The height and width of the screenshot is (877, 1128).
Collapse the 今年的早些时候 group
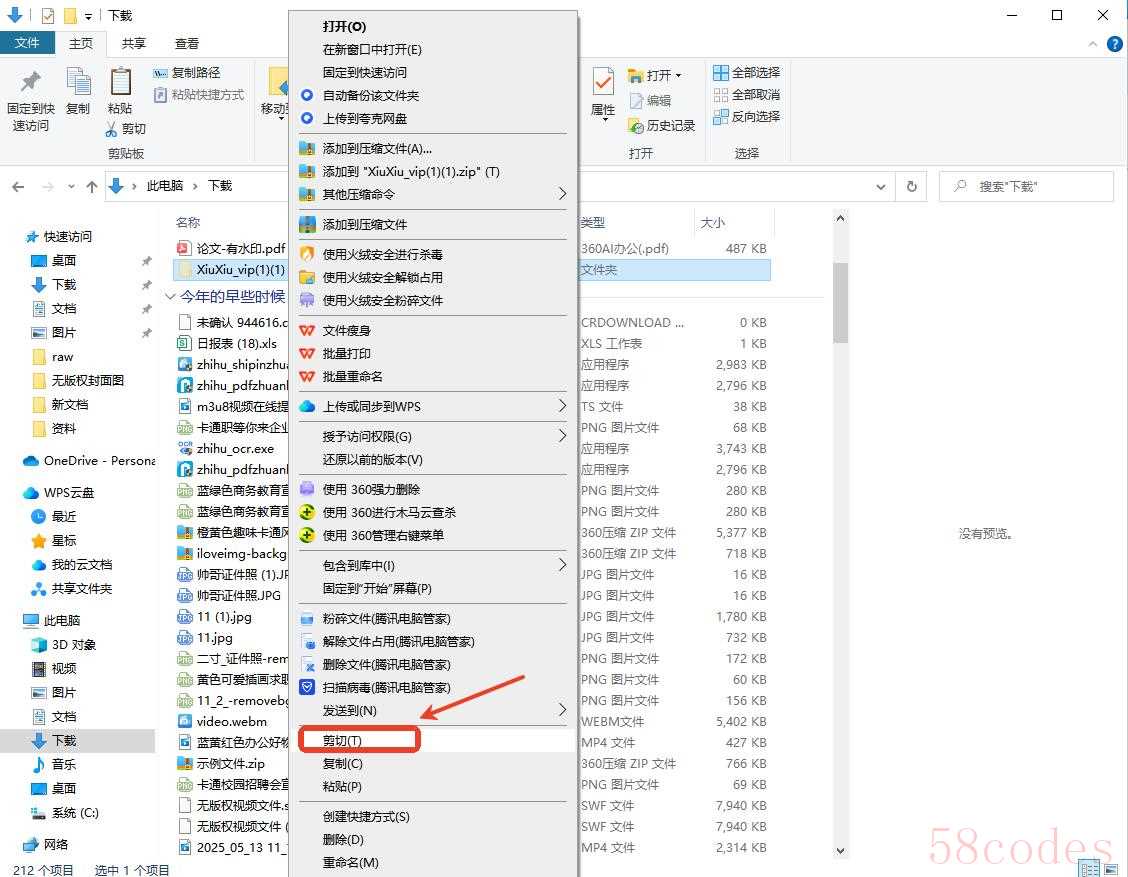[170, 297]
